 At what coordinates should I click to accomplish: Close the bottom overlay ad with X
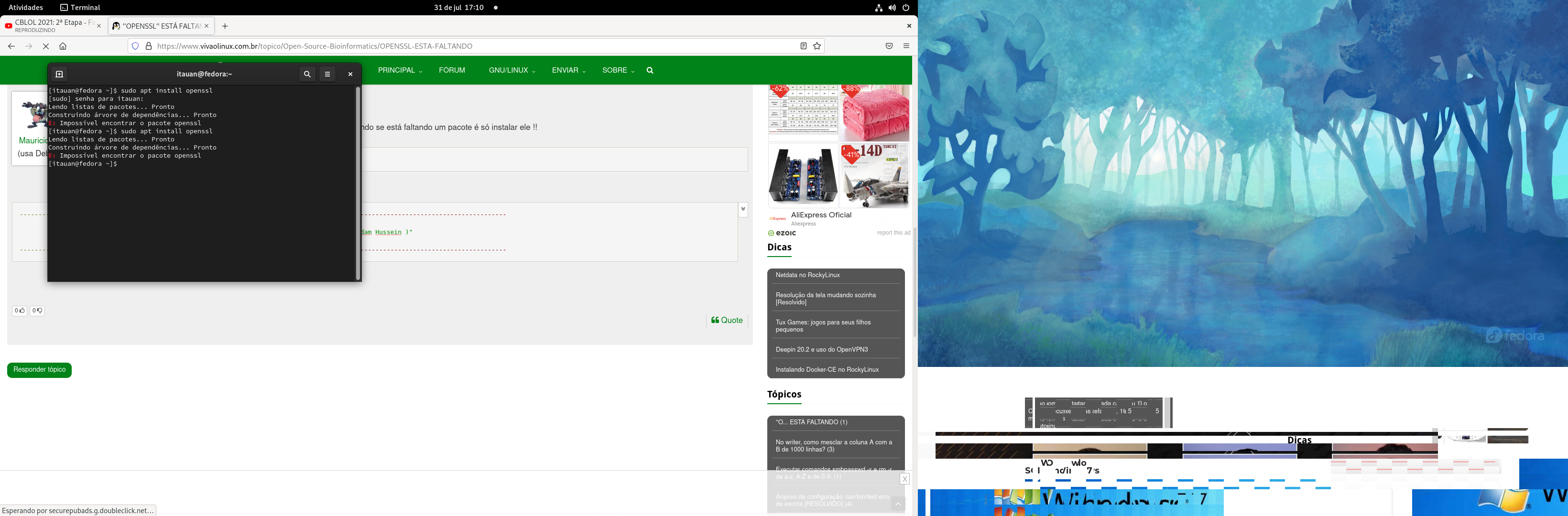904,479
